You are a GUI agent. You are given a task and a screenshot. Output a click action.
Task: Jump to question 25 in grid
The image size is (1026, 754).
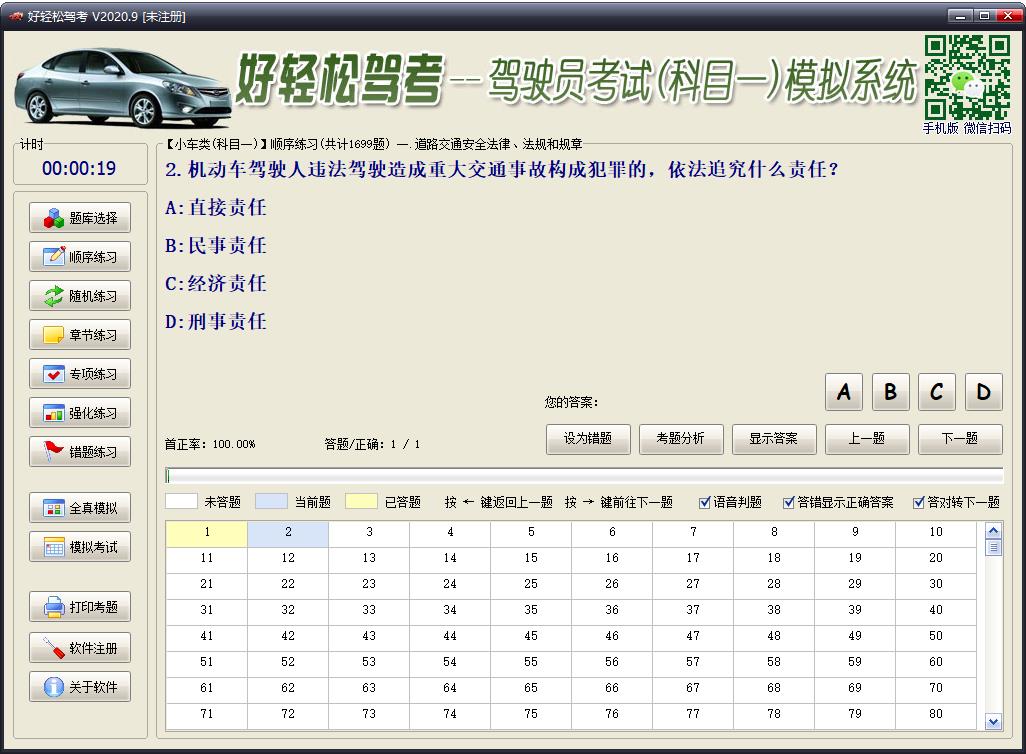[531, 584]
